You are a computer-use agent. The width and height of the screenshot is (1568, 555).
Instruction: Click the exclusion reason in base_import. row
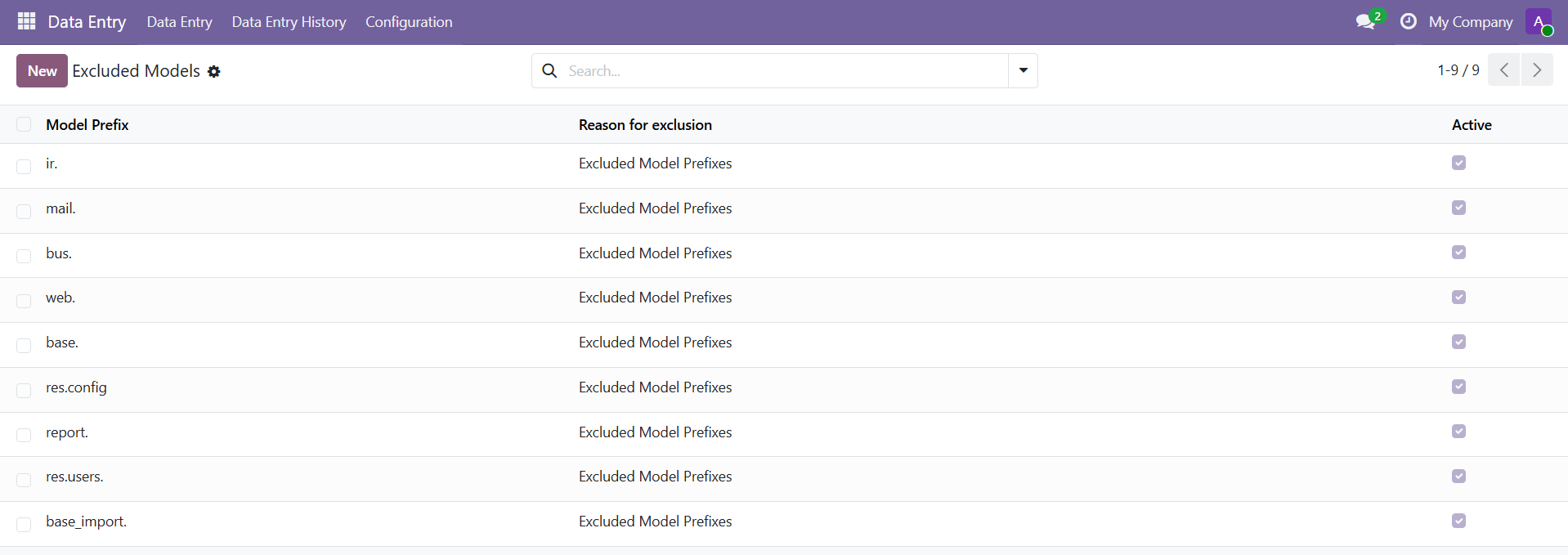[x=655, y=521]
